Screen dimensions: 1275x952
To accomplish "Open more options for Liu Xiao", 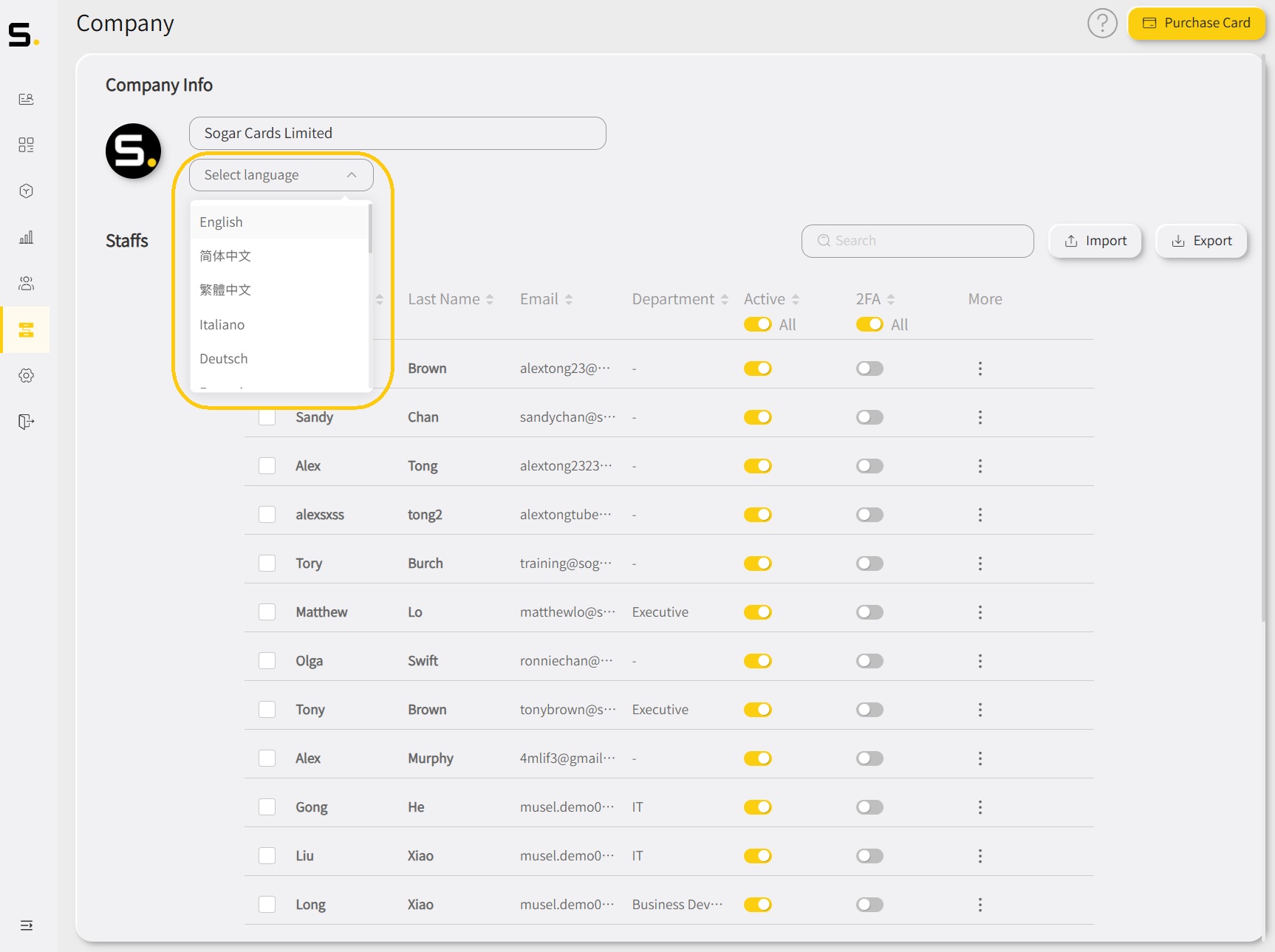I will point(980,856).
